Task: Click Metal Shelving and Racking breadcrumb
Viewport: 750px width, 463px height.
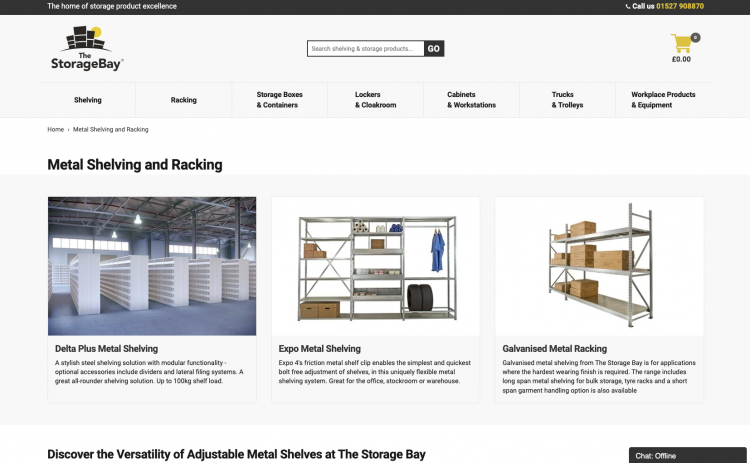Action: (x=110, y=130)
